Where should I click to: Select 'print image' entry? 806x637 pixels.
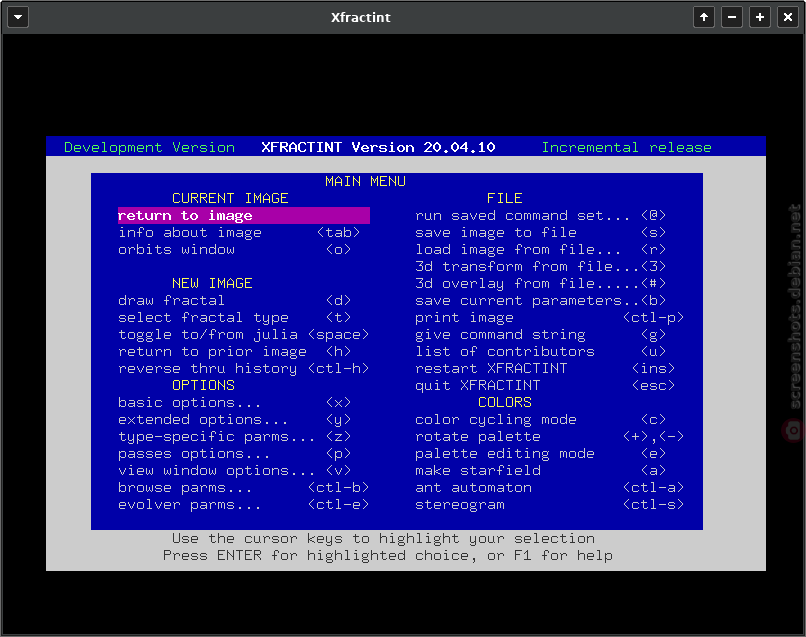click(x=549, y=317)
